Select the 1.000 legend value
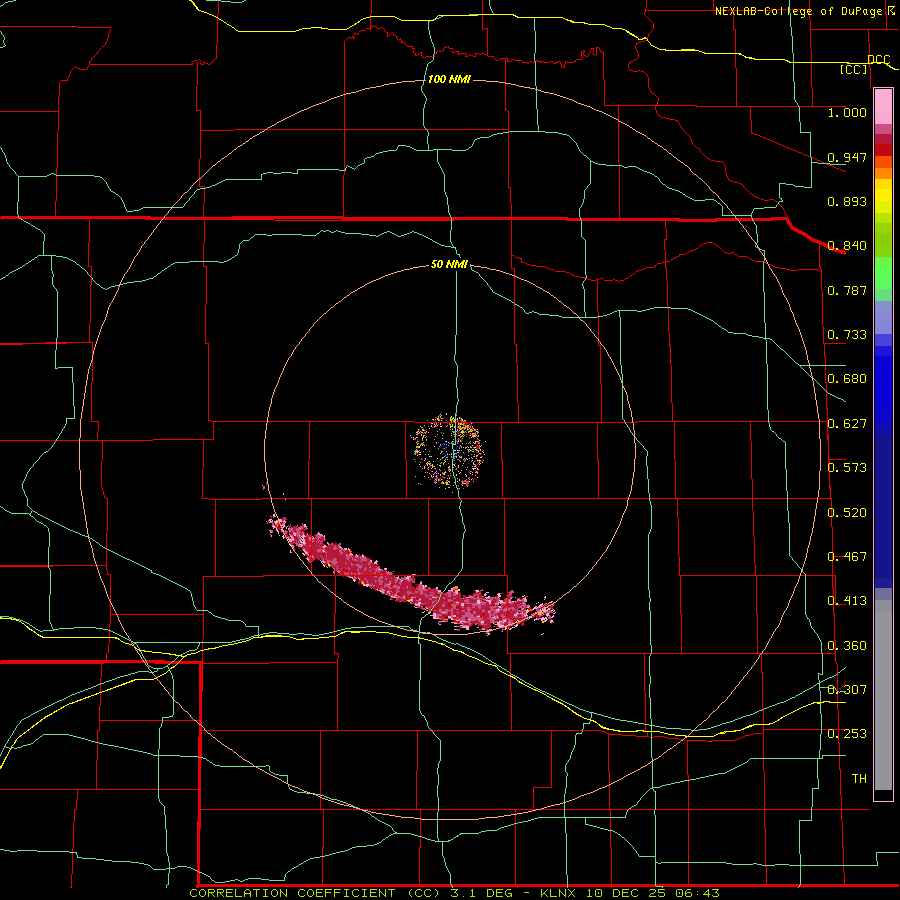The image size is (900, 900). click(x=847, y=112)
